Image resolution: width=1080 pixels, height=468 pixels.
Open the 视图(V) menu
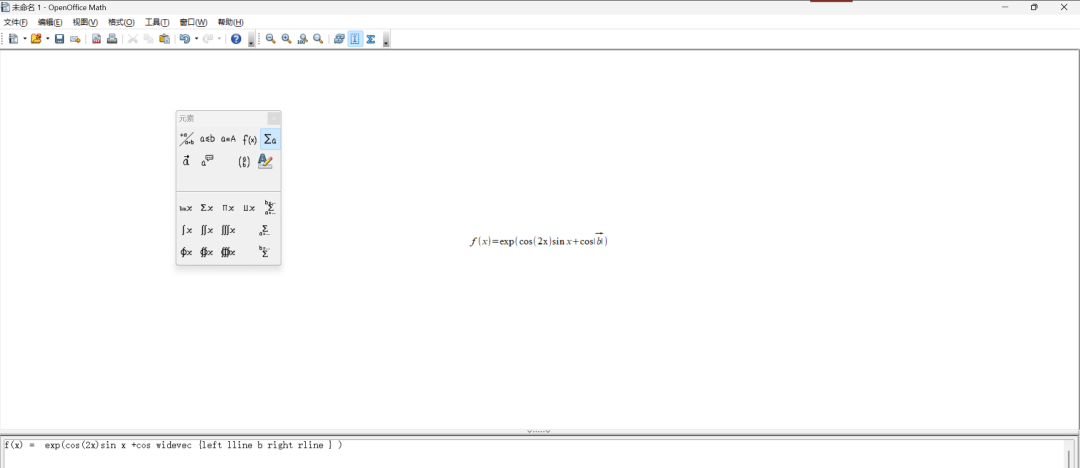point(85,23)
